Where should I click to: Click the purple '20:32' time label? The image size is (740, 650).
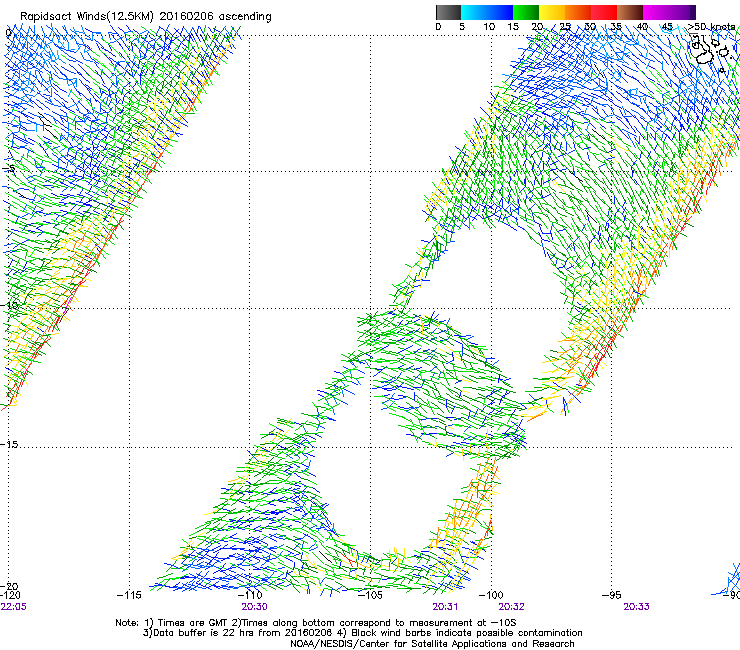pos(512,607)
